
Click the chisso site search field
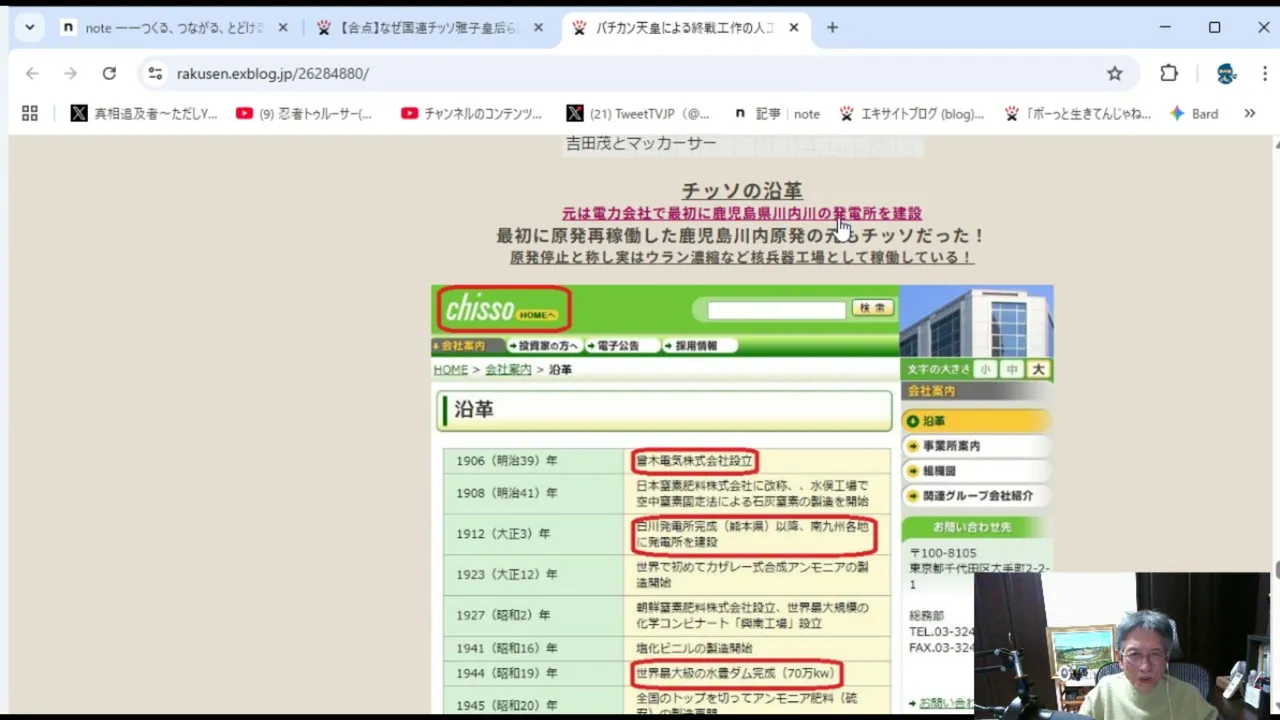(x=777, y=310)
